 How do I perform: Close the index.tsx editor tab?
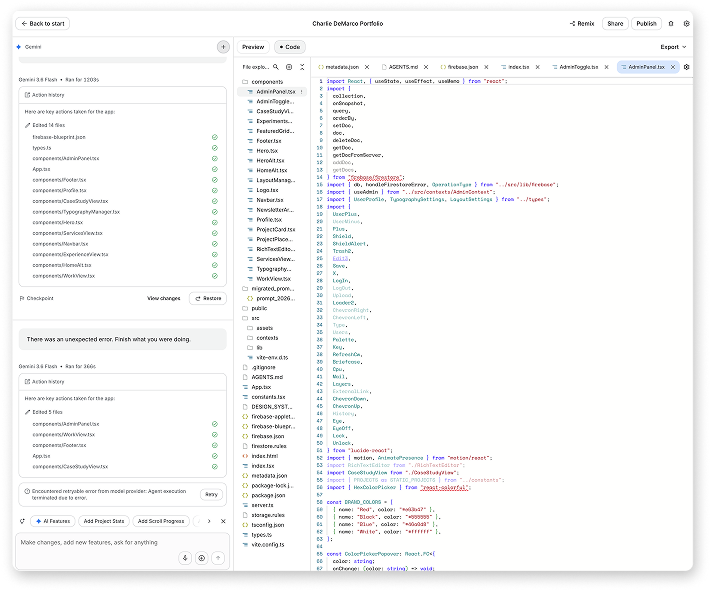point(537,67)
